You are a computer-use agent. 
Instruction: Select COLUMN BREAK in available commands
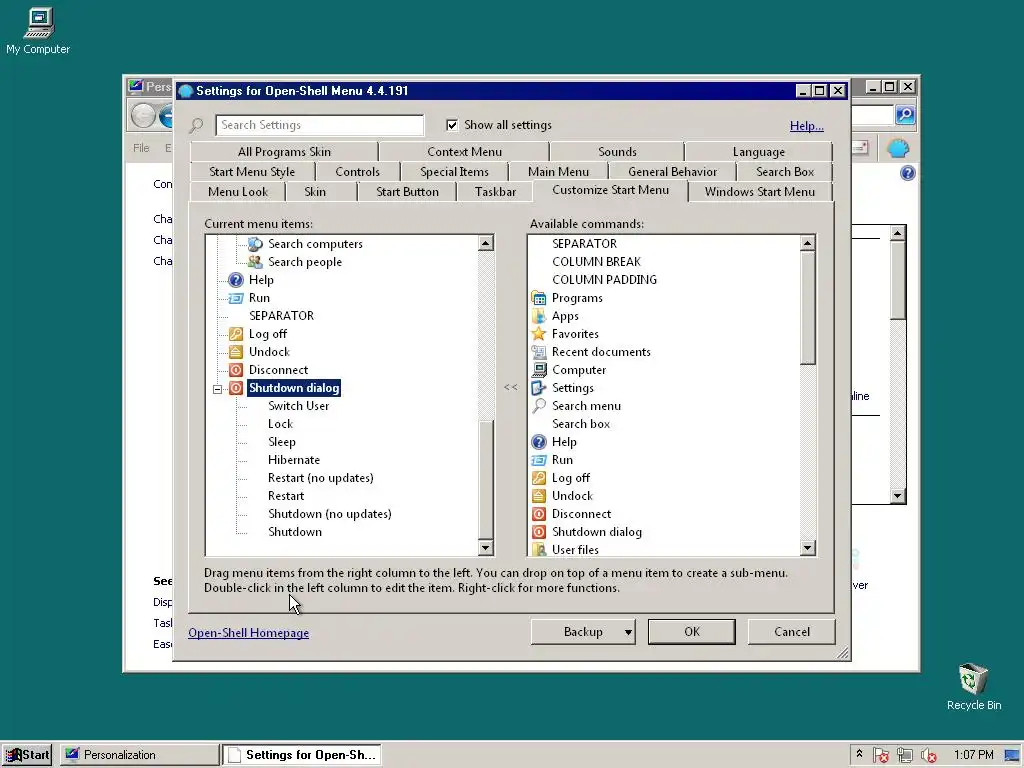pyautogui.click(x=596, y=262)
